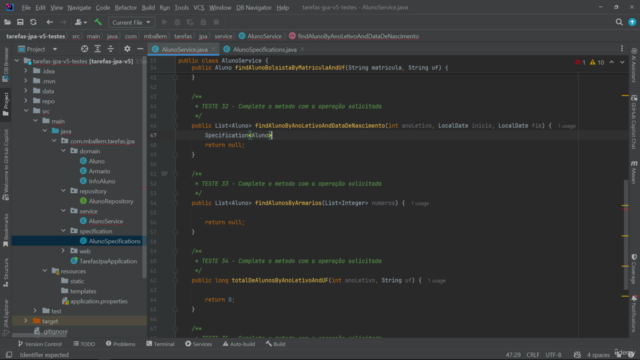Open the TODO tool window
The width and height of the screenshot is (640, 360).
tap(84, 344)
